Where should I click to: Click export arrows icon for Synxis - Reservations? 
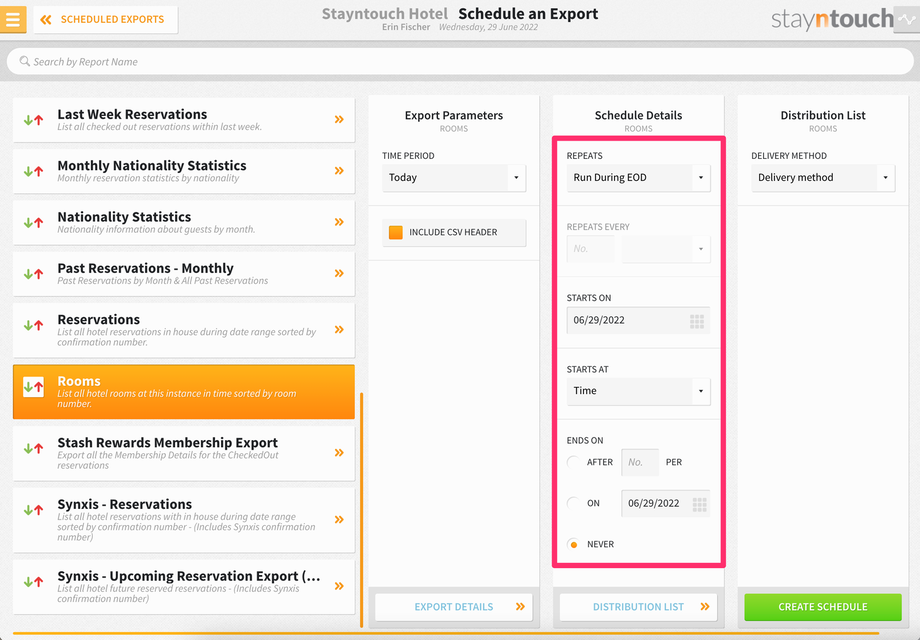click(x=33, y=510)
